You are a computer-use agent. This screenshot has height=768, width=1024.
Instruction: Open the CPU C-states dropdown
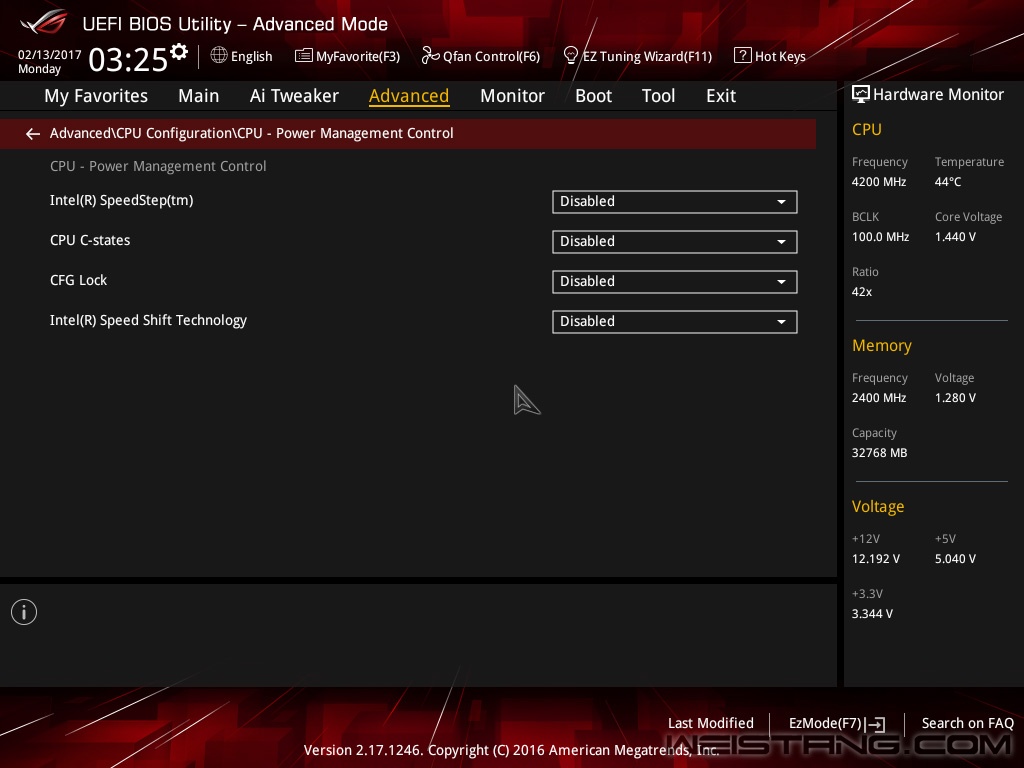(675, 242)
